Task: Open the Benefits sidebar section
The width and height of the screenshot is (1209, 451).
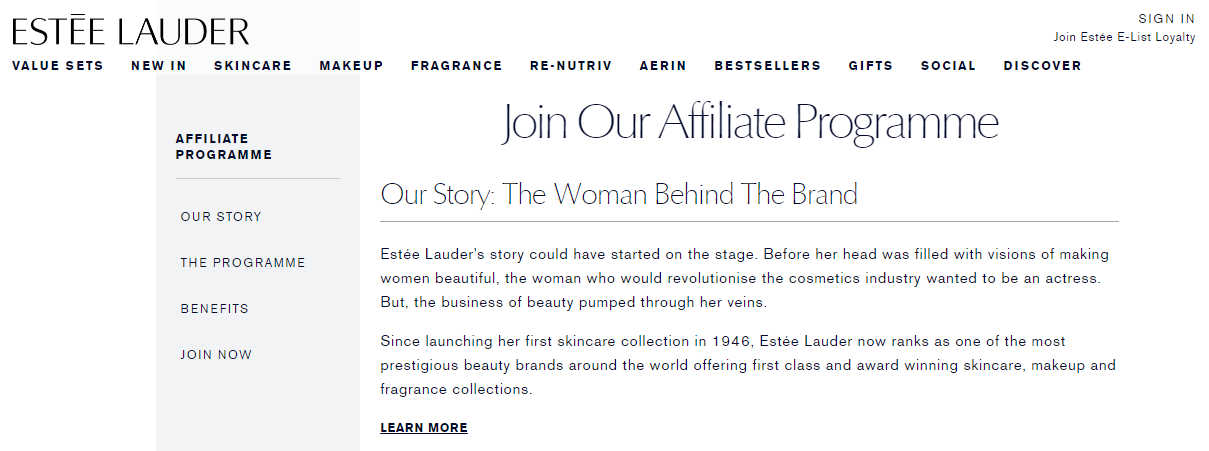Action: (x=215, y=309)
